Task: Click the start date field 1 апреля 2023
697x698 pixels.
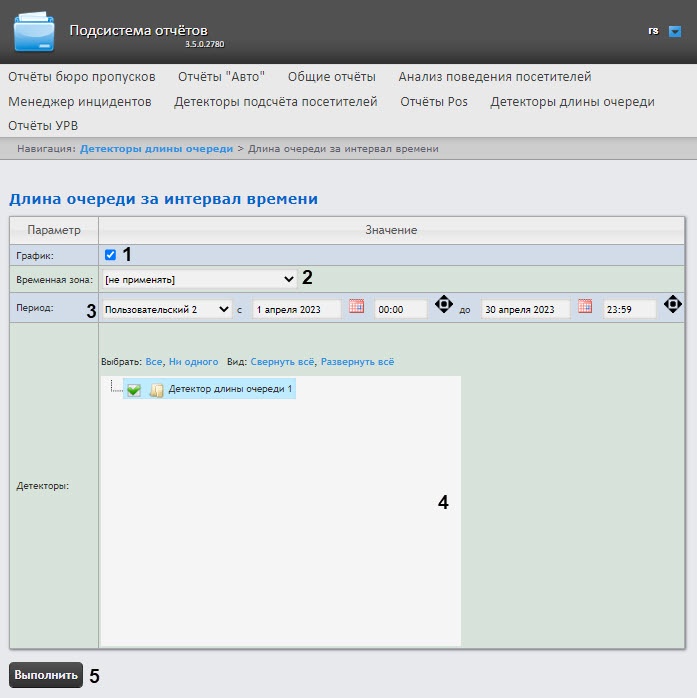Action: click(x=296, y=310)
